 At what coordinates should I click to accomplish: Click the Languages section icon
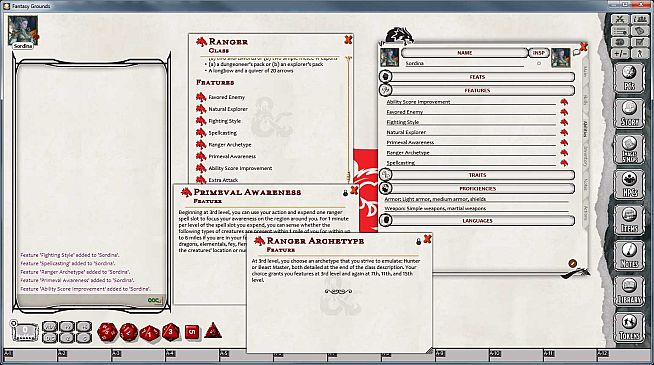point(385,220)
